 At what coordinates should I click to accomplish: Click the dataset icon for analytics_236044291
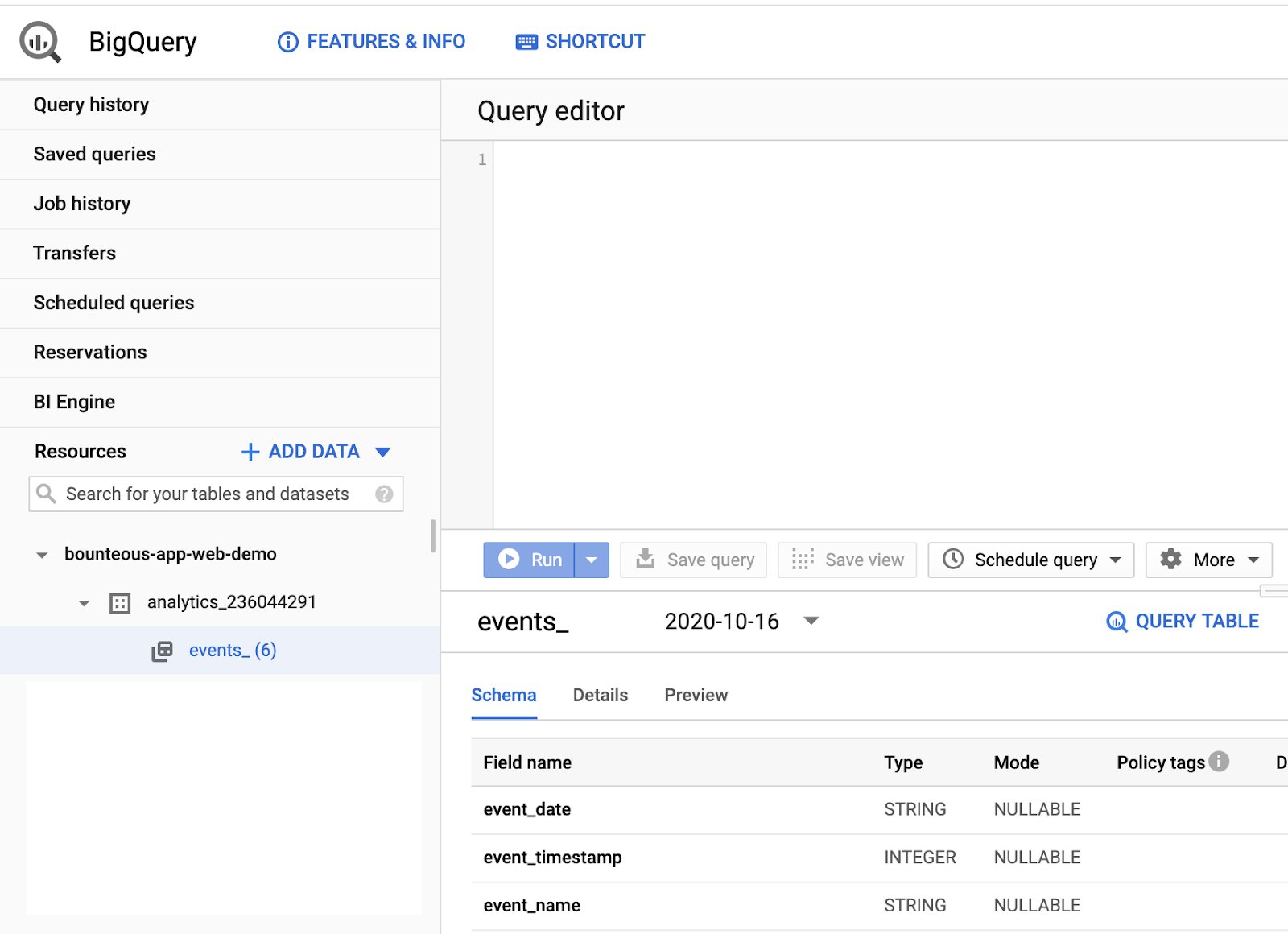coord(120,603)
